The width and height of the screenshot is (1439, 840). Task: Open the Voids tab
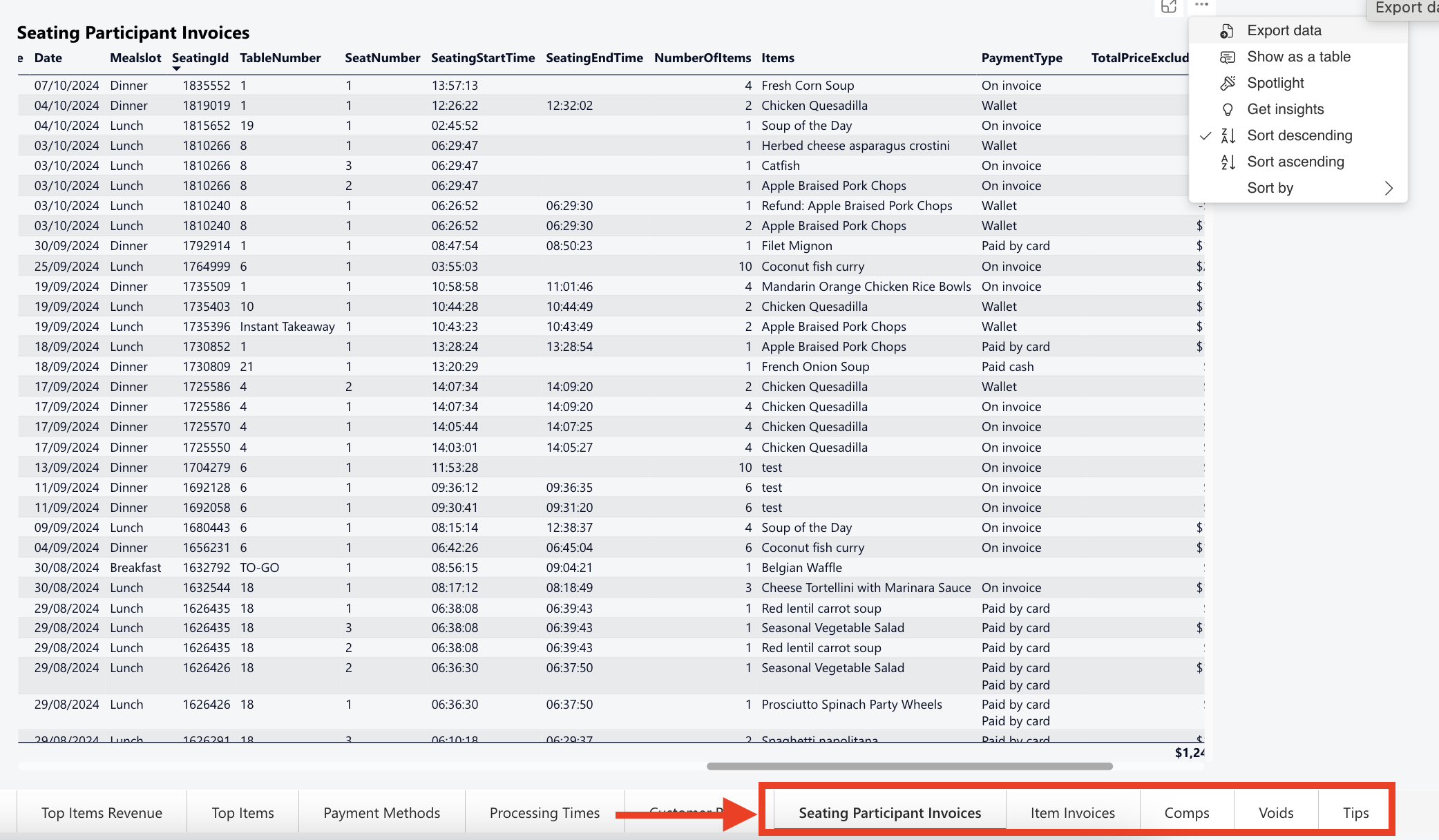(1276, 813)
